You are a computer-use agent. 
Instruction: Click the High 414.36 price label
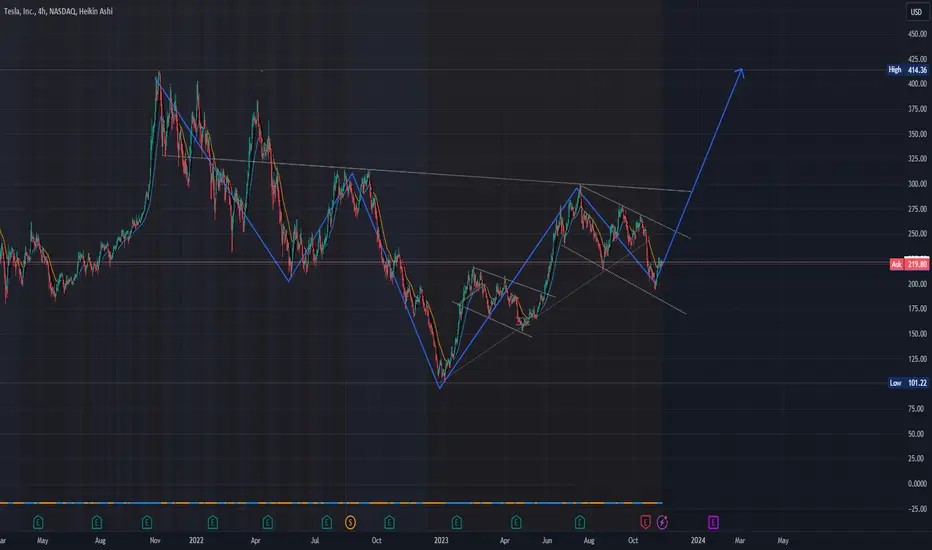pos(908,70)
